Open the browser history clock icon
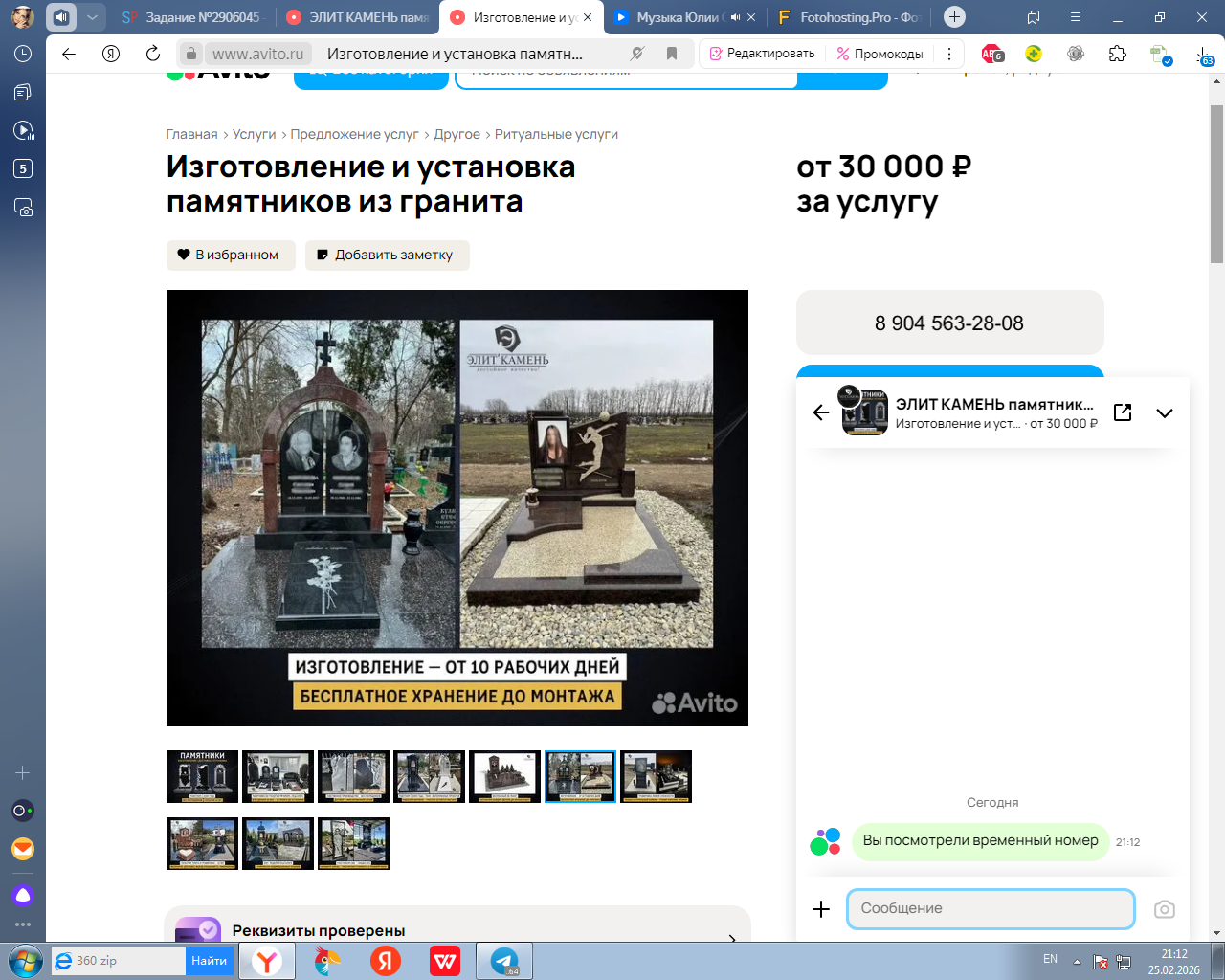 pos(23,54)
